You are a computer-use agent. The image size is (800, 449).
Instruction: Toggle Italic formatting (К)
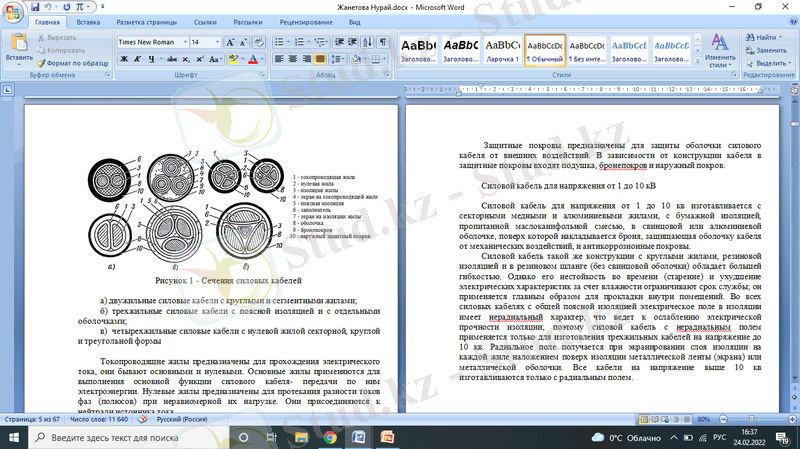coord(137,59)
